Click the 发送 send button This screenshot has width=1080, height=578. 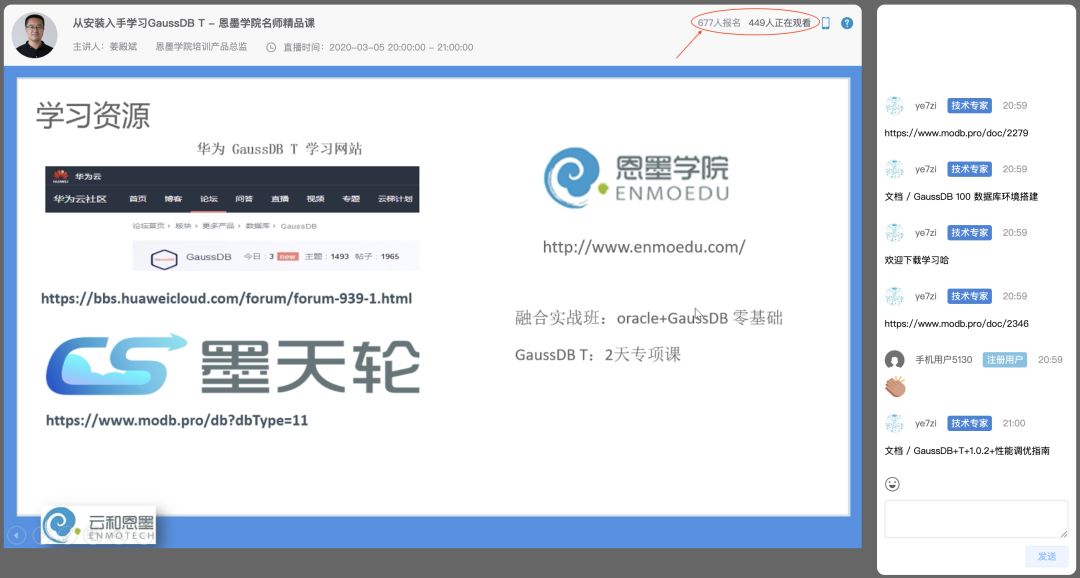tap(1047, 556)
